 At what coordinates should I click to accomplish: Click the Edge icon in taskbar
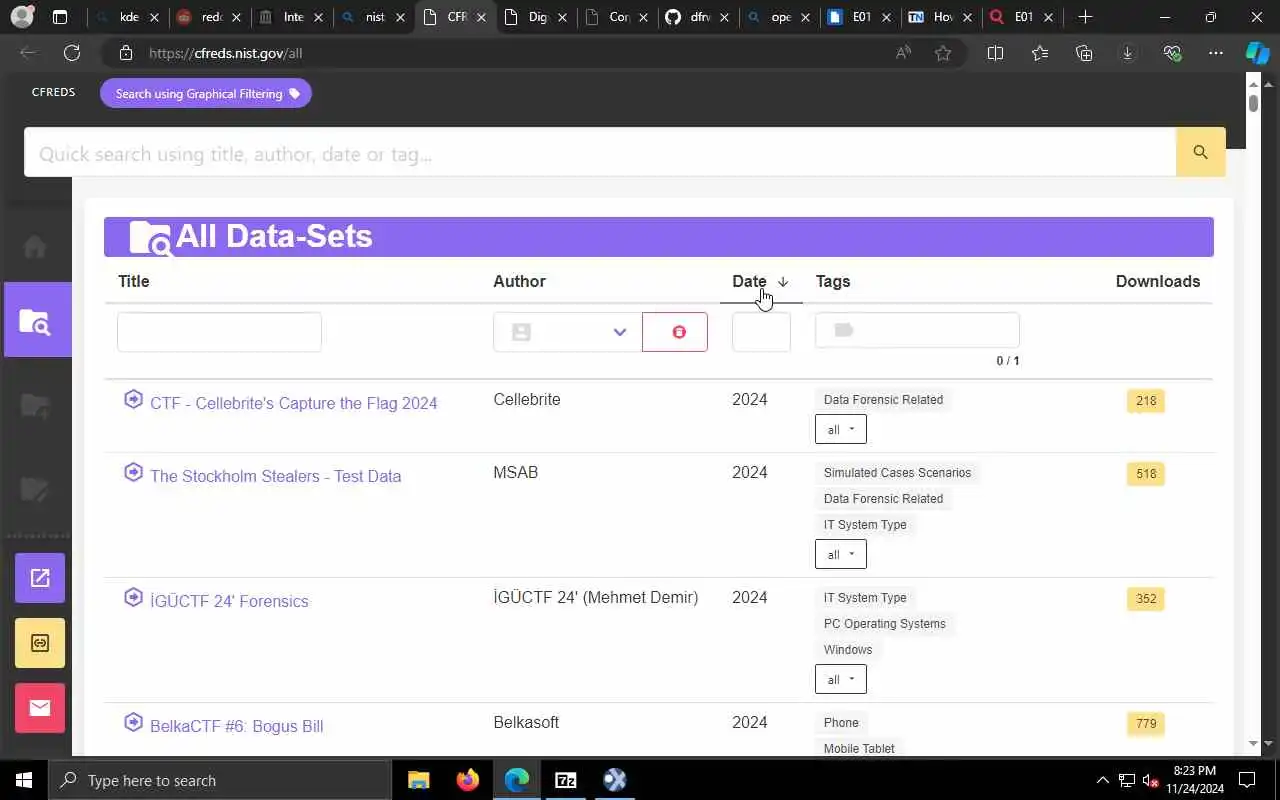(516, 780)
